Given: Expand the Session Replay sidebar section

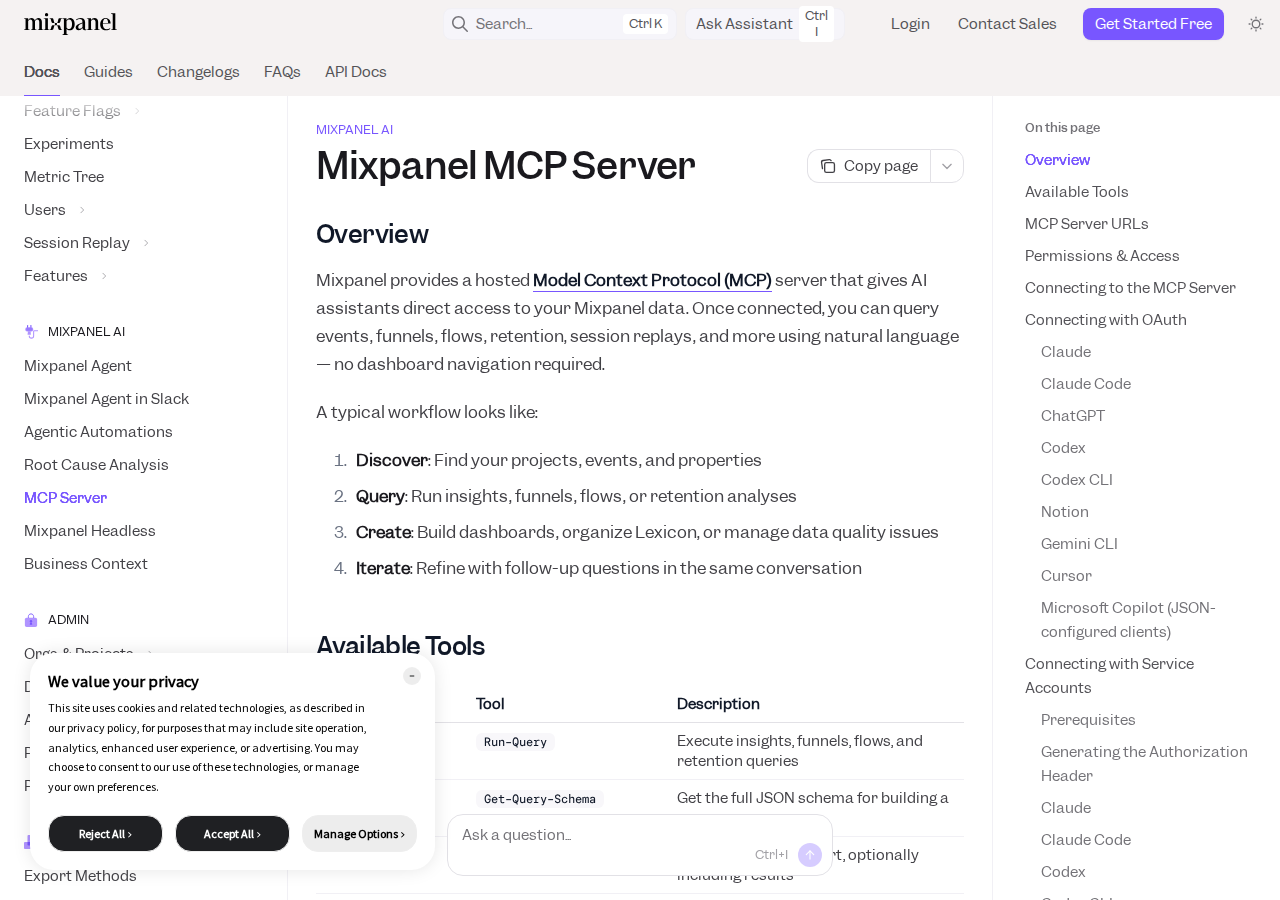Looking at the screenshot, I should [146, 243].
